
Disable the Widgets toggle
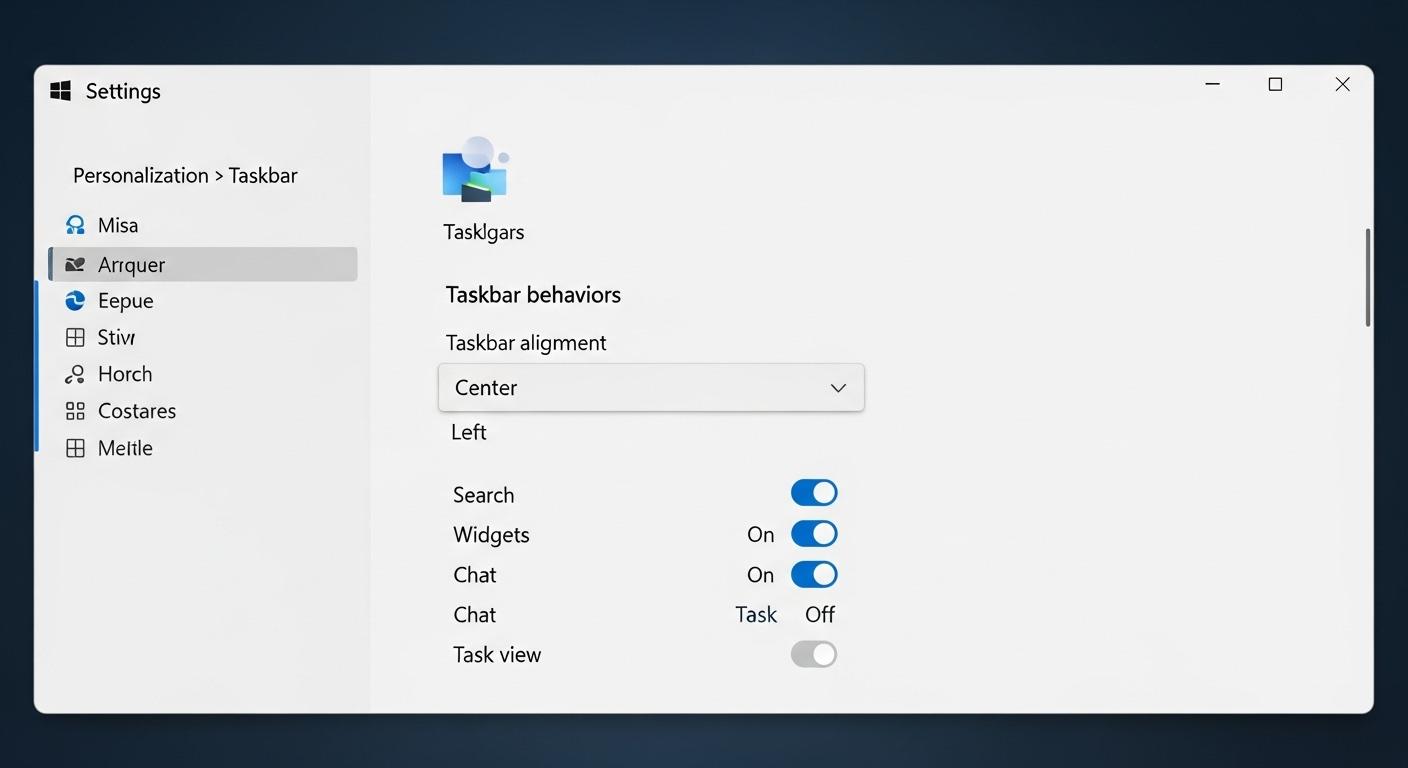coord(814,533)
